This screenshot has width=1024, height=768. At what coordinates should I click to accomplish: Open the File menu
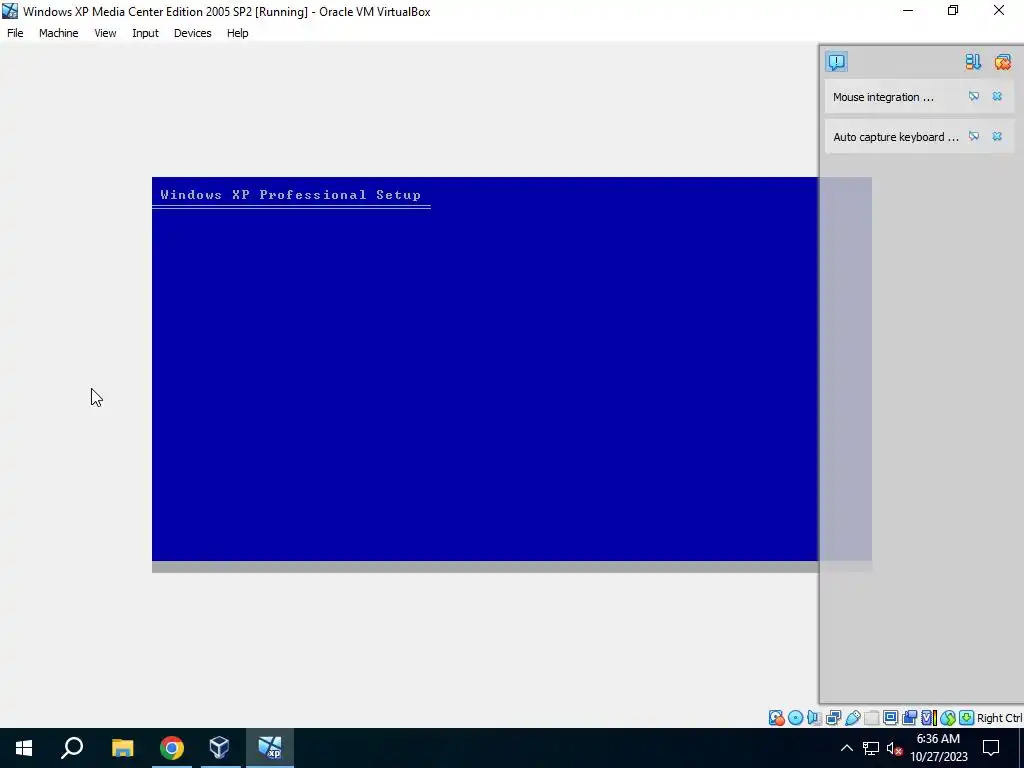(15, 33)
